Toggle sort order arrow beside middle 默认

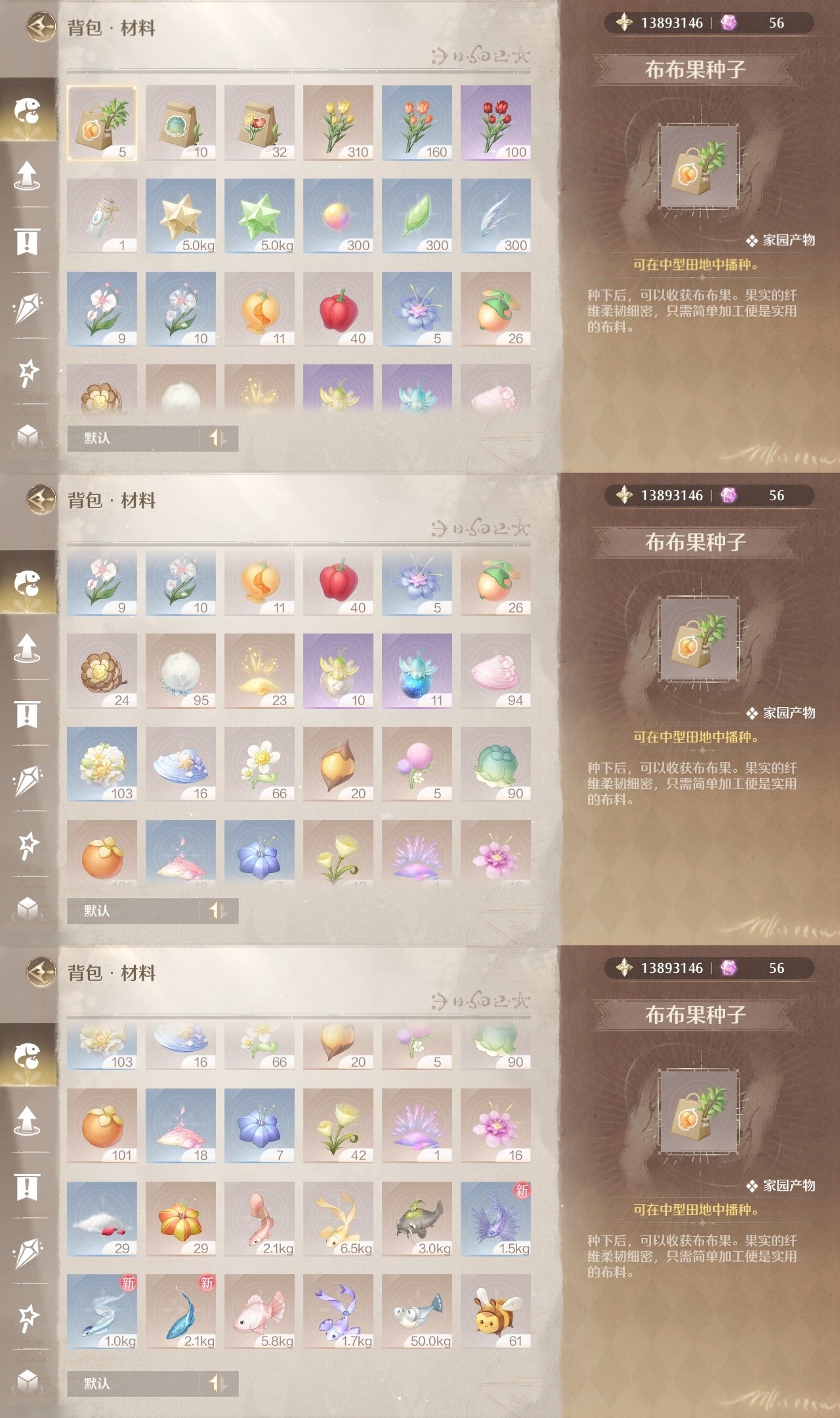[218, 911]
